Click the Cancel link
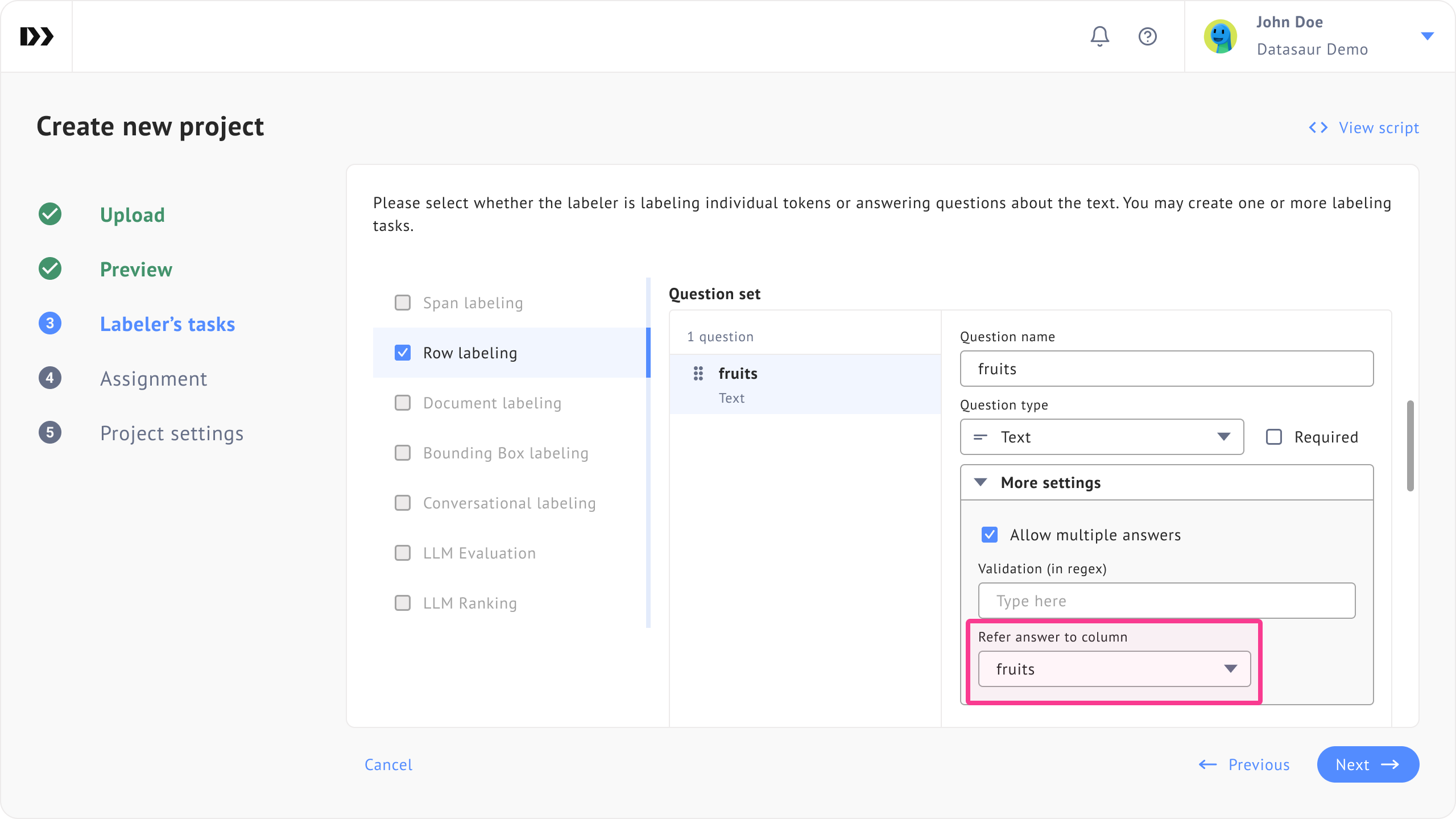Screen dimensions: 1456x819 [x=388, y=764]
